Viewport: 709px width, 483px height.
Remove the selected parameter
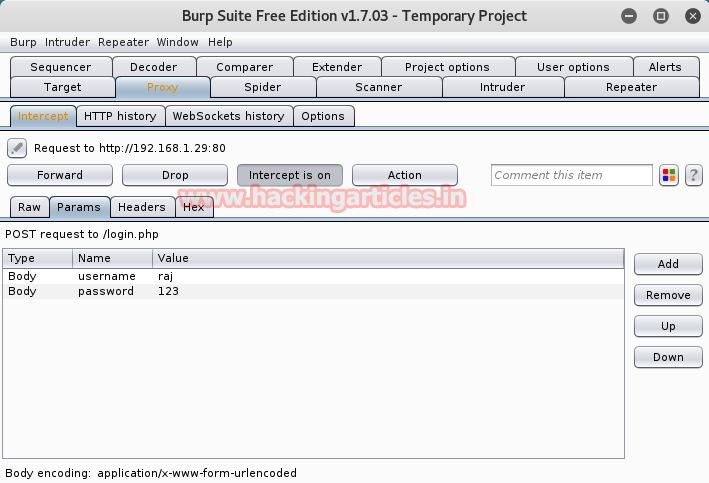point(668,295)
